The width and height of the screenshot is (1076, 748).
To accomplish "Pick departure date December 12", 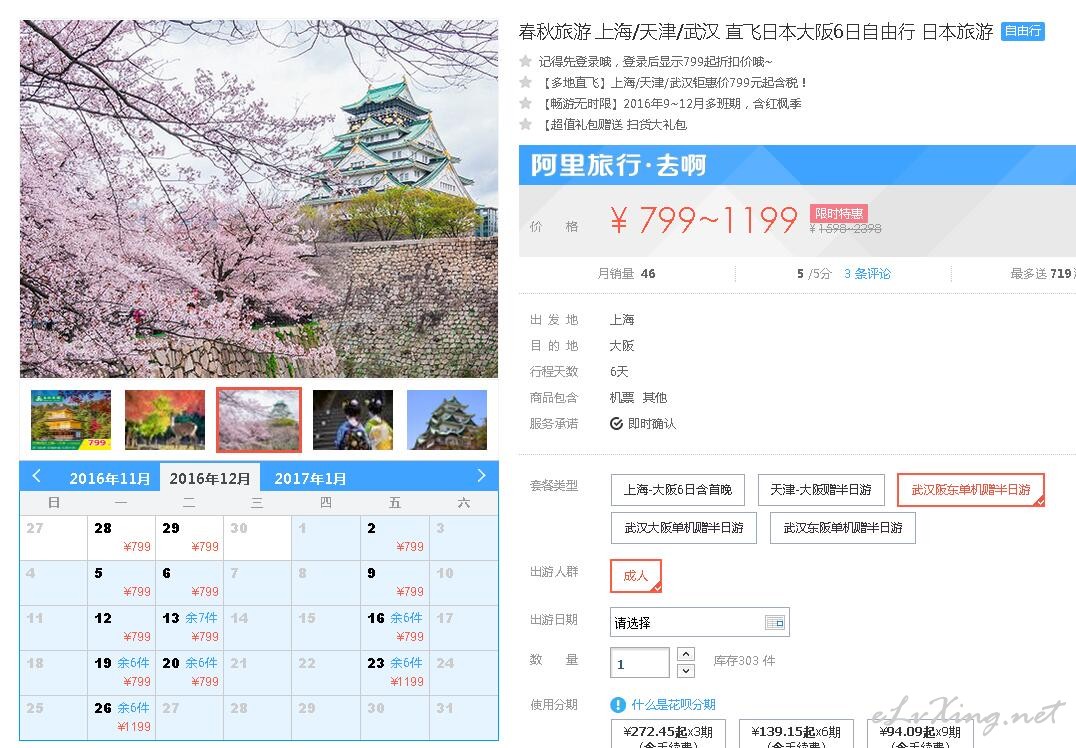I will coord(121,628).
